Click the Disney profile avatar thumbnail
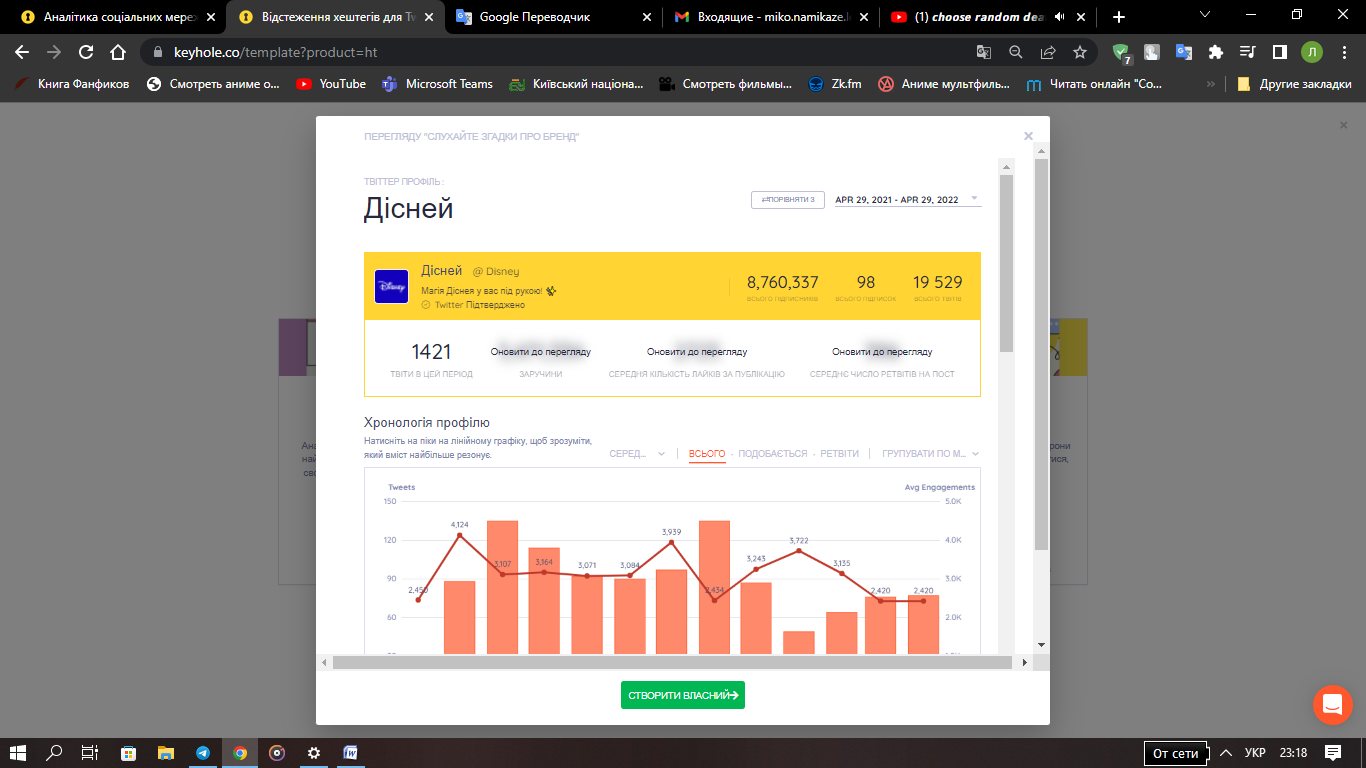Screen dimensions: 1366x768 pyautogui.click(x=391, y=286)
